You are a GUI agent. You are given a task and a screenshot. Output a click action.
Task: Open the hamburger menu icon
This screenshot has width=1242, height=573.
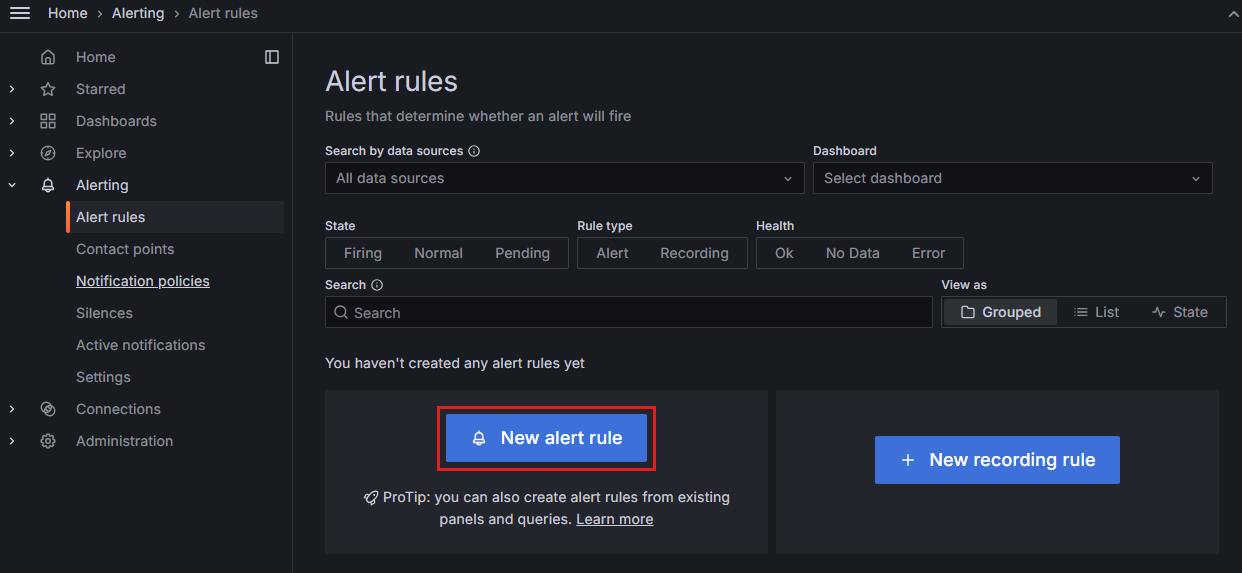pos(20,13)
